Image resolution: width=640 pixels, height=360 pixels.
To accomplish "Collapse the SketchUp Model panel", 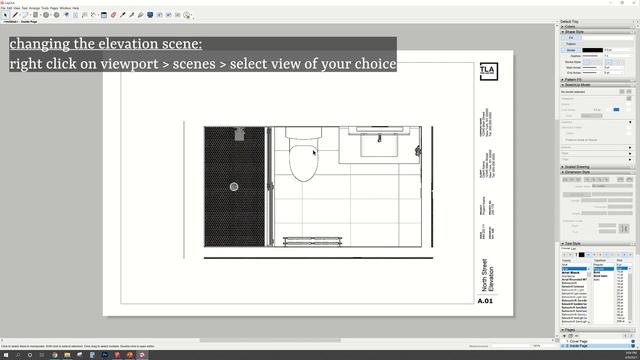I will 563,85.
